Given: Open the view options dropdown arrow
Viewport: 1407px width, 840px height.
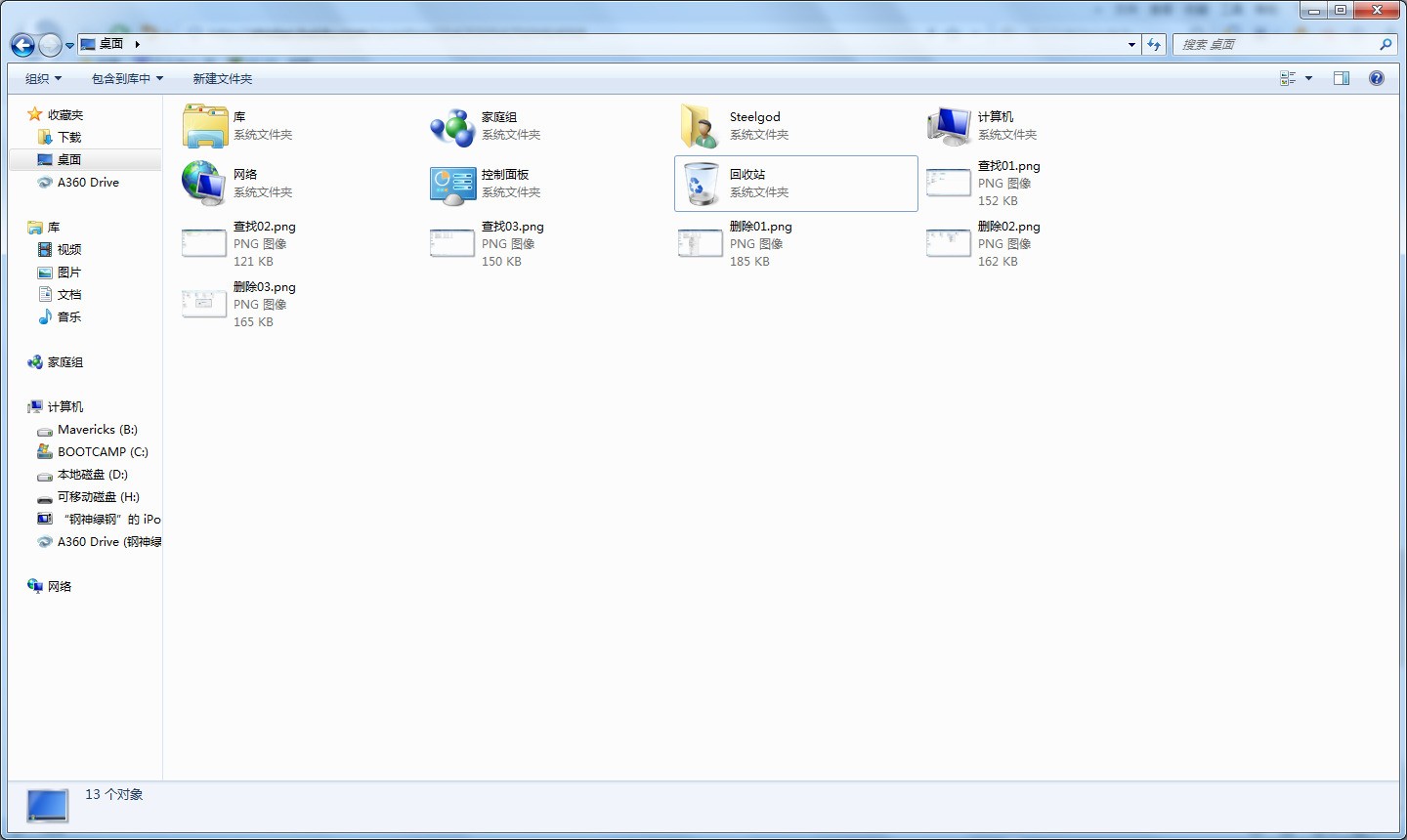Looking at the screenshot, I should click(x=1309, y=78).
